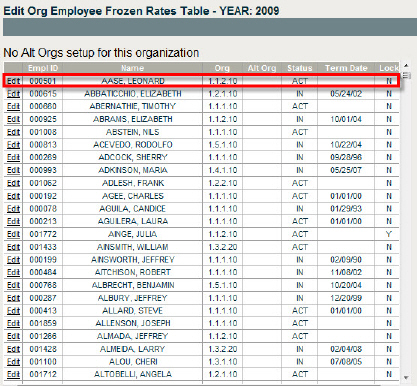Viewport: 417px width, 386px height.
Task: Click Edit for ALMEIDA, LARRY
Action: [13, 349]
